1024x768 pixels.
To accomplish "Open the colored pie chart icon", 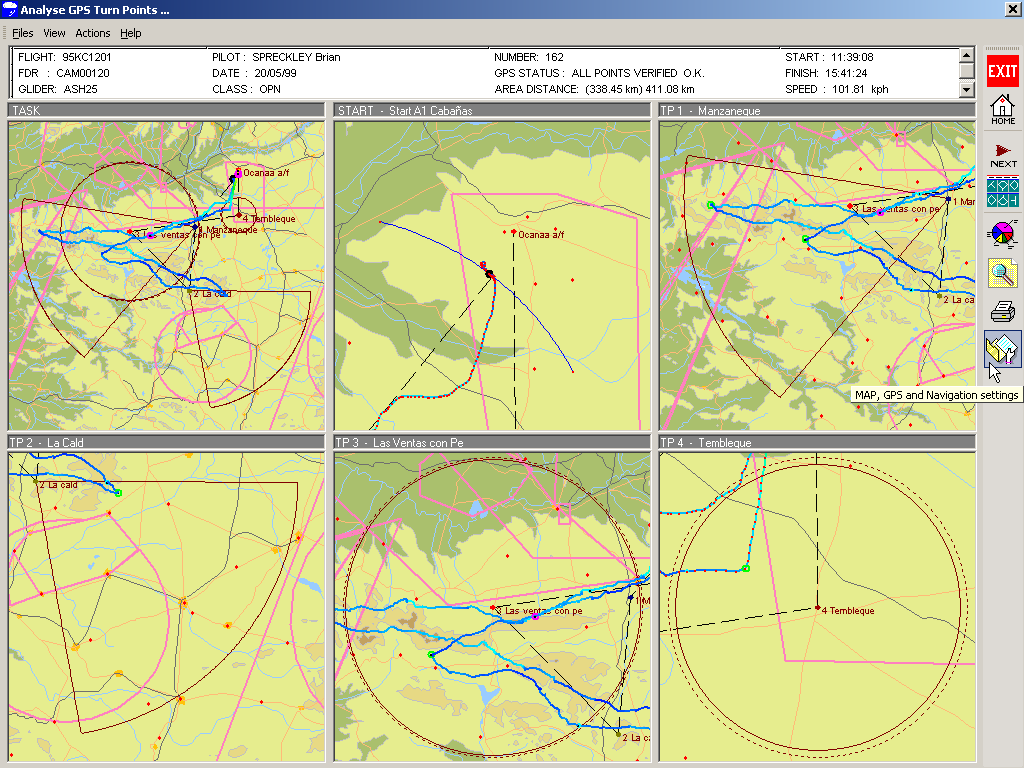I will pos(1003,233).
